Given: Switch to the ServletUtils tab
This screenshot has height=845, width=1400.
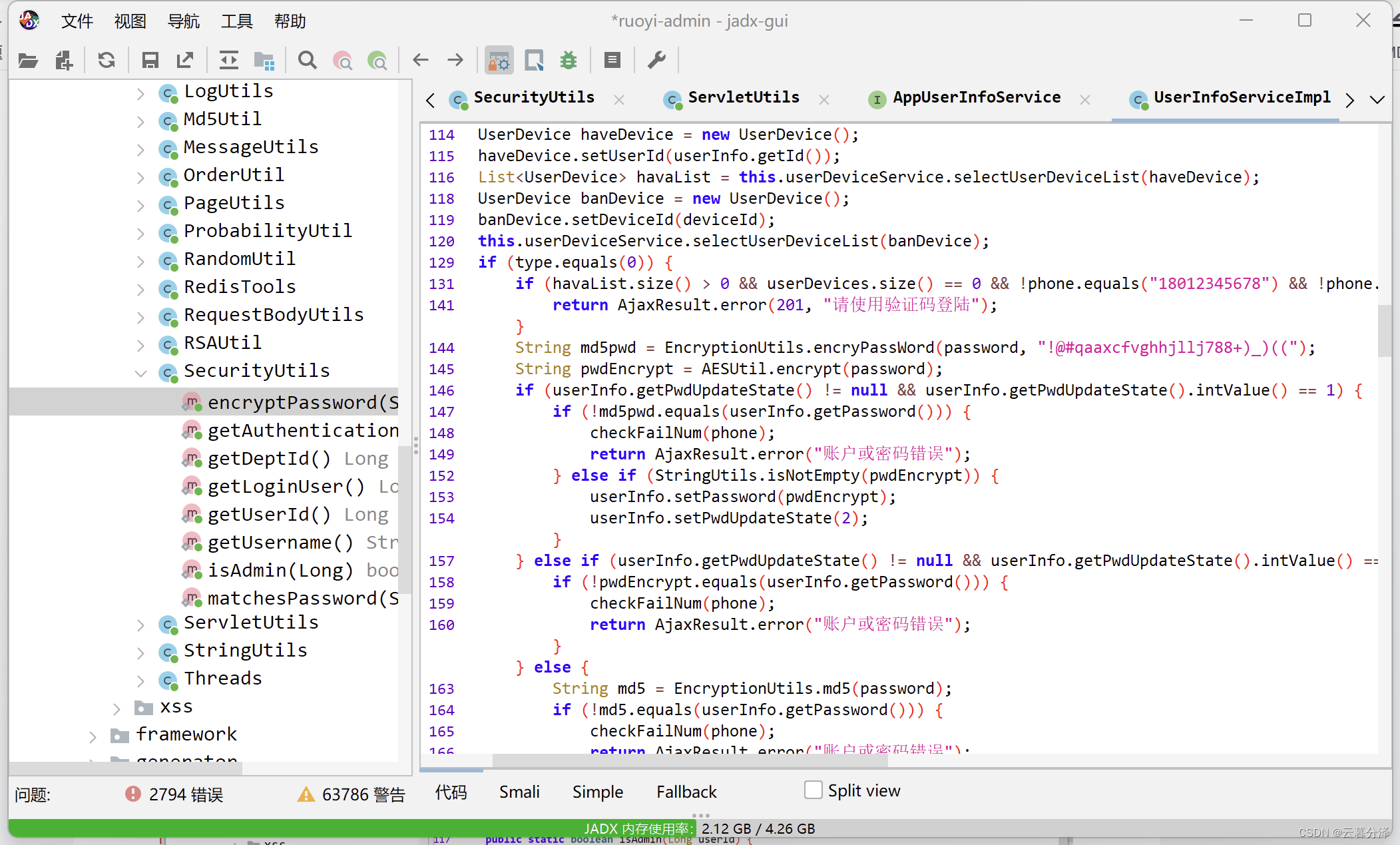Looking at the screenshot, I should tap(742, 98).
